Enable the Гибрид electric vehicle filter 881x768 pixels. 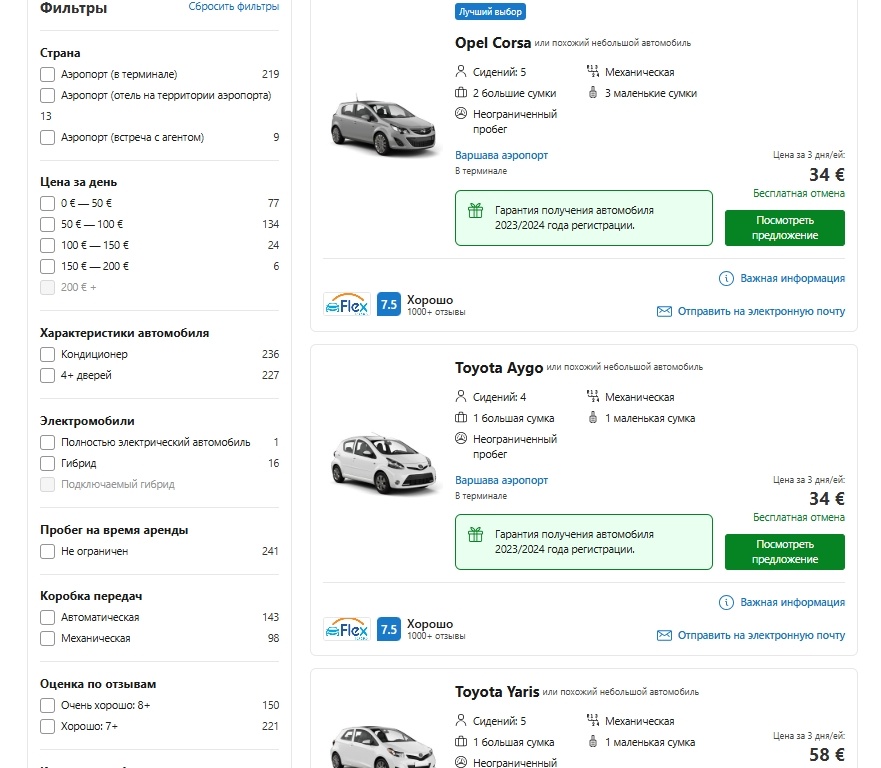click(45, 463)
